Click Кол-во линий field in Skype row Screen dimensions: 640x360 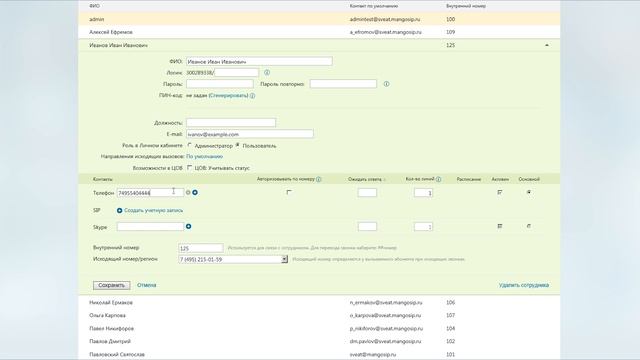423,227
